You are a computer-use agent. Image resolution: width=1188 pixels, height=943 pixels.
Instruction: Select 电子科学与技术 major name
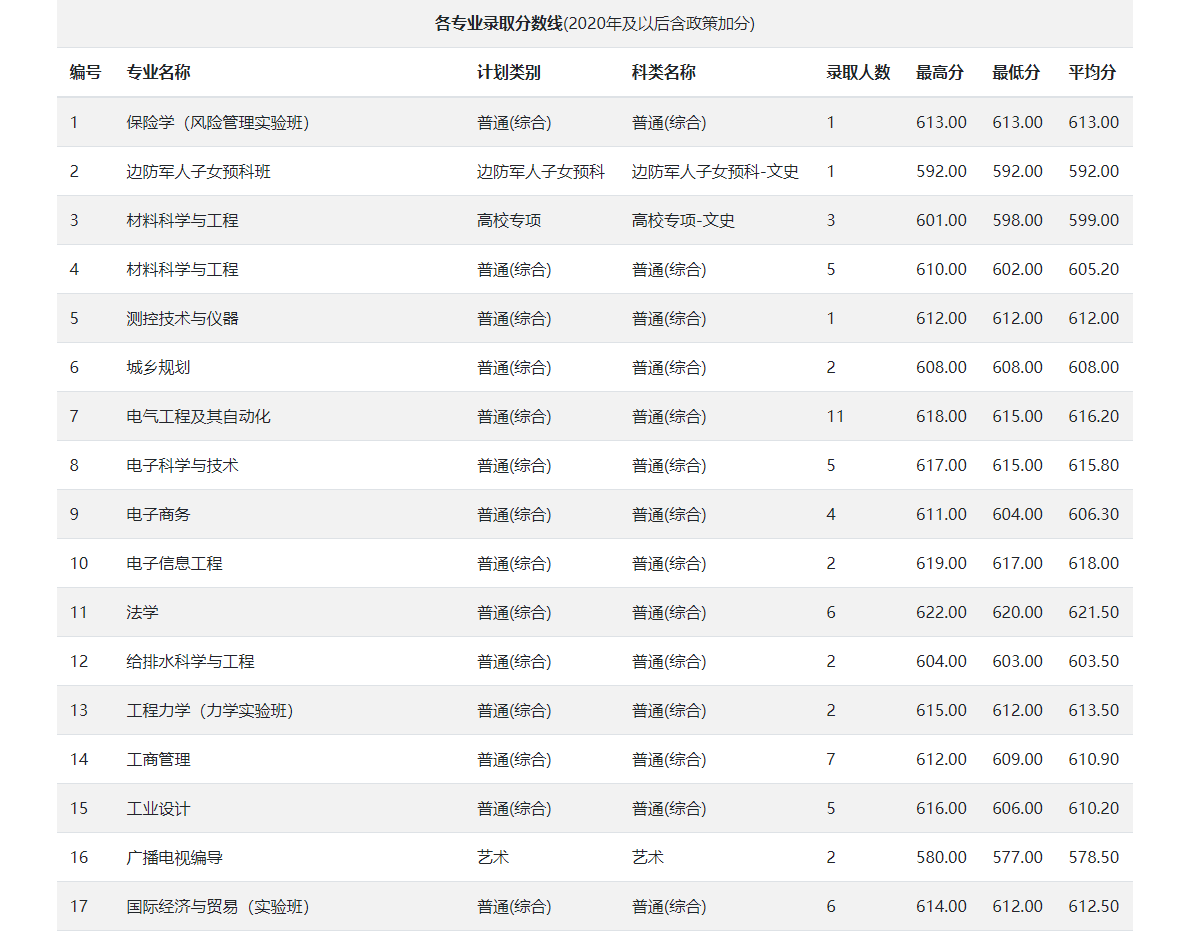tap(183, 466)
